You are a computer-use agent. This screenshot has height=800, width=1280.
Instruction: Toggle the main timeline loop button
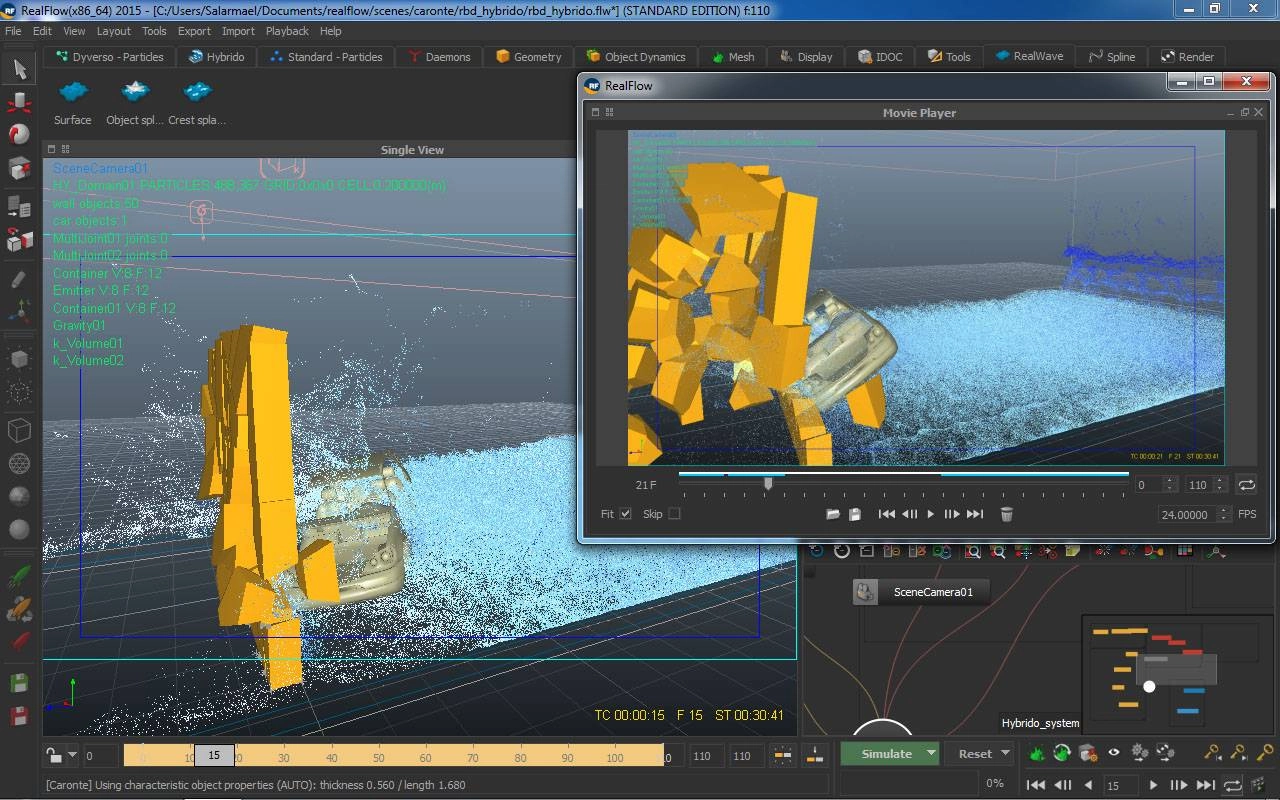tap(1233, 785)
